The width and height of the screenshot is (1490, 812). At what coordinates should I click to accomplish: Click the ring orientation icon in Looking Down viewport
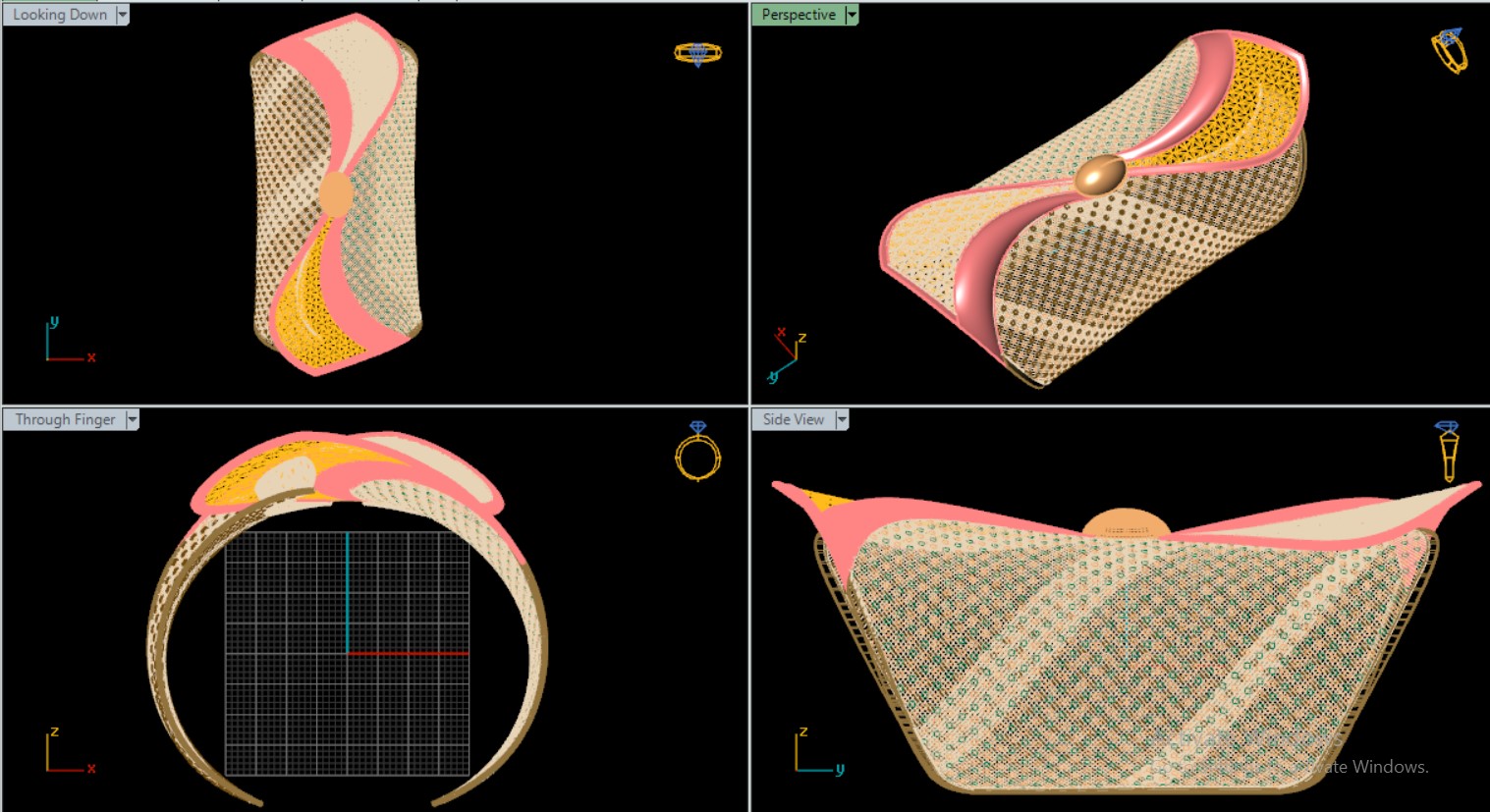tap(697, 54)
